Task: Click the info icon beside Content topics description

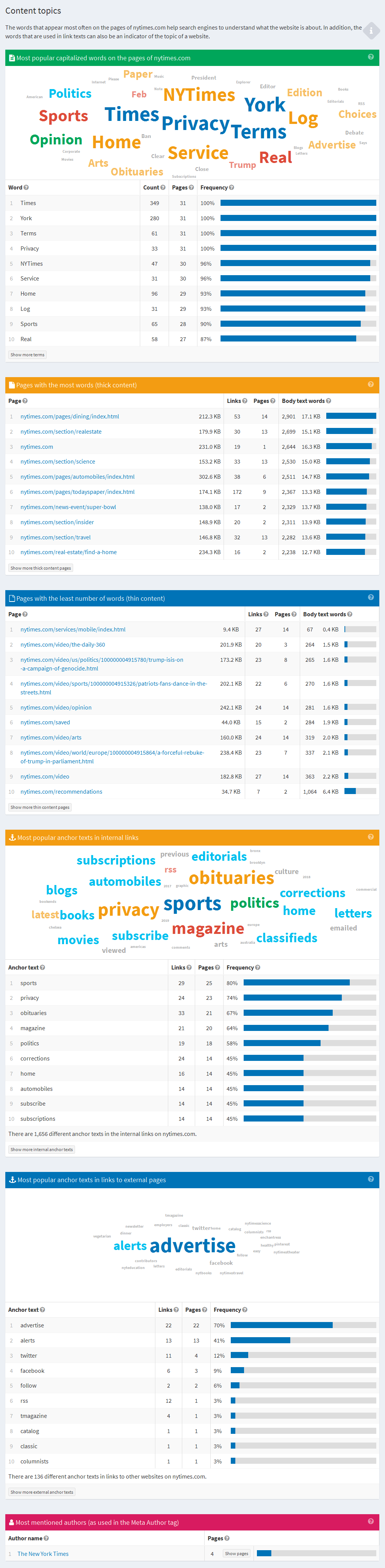Action: pos(371,30)
